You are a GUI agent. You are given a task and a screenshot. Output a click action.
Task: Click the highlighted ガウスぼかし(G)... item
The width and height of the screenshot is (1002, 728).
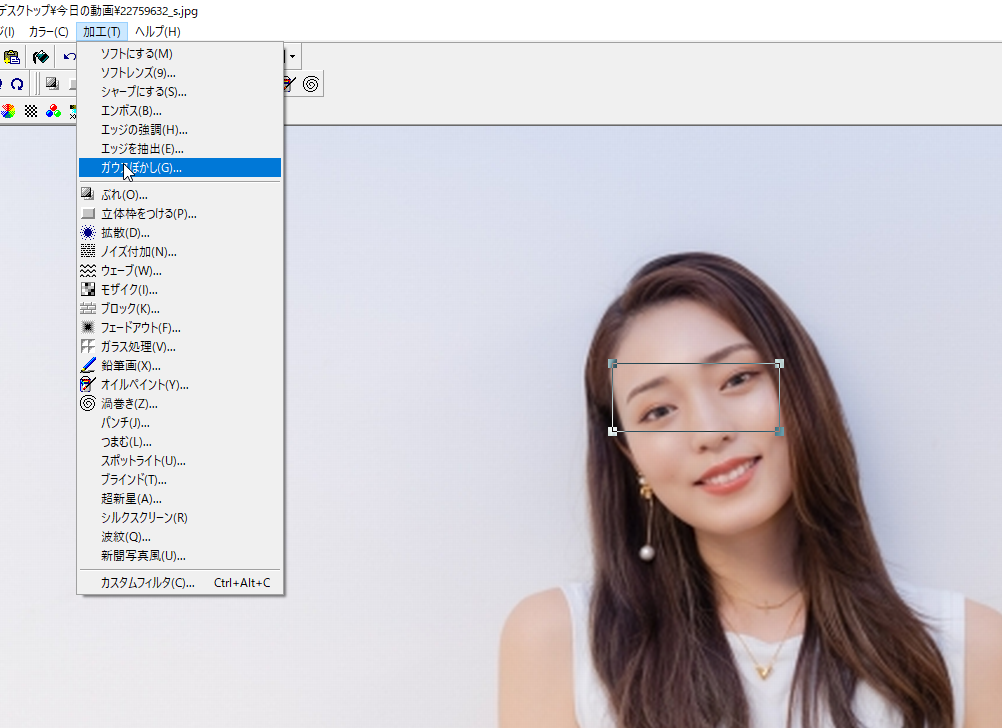tap(180, 167)
